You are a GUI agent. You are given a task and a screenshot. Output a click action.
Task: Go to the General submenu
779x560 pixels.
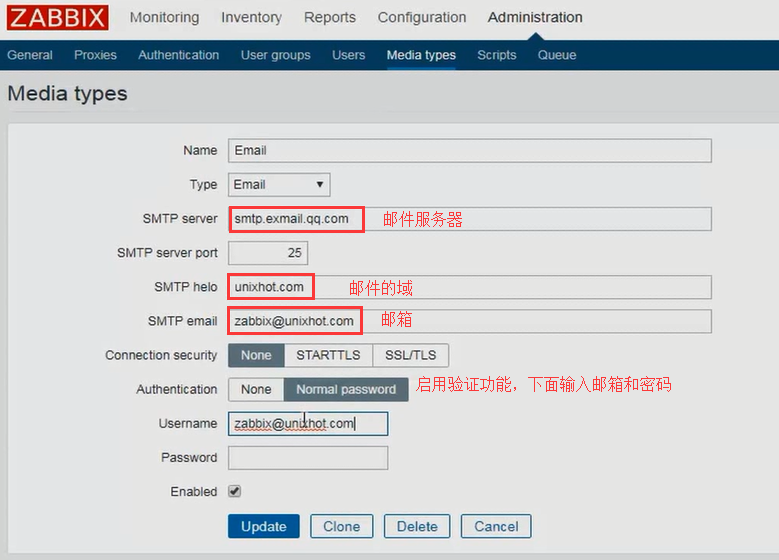[x=30, y=55]
